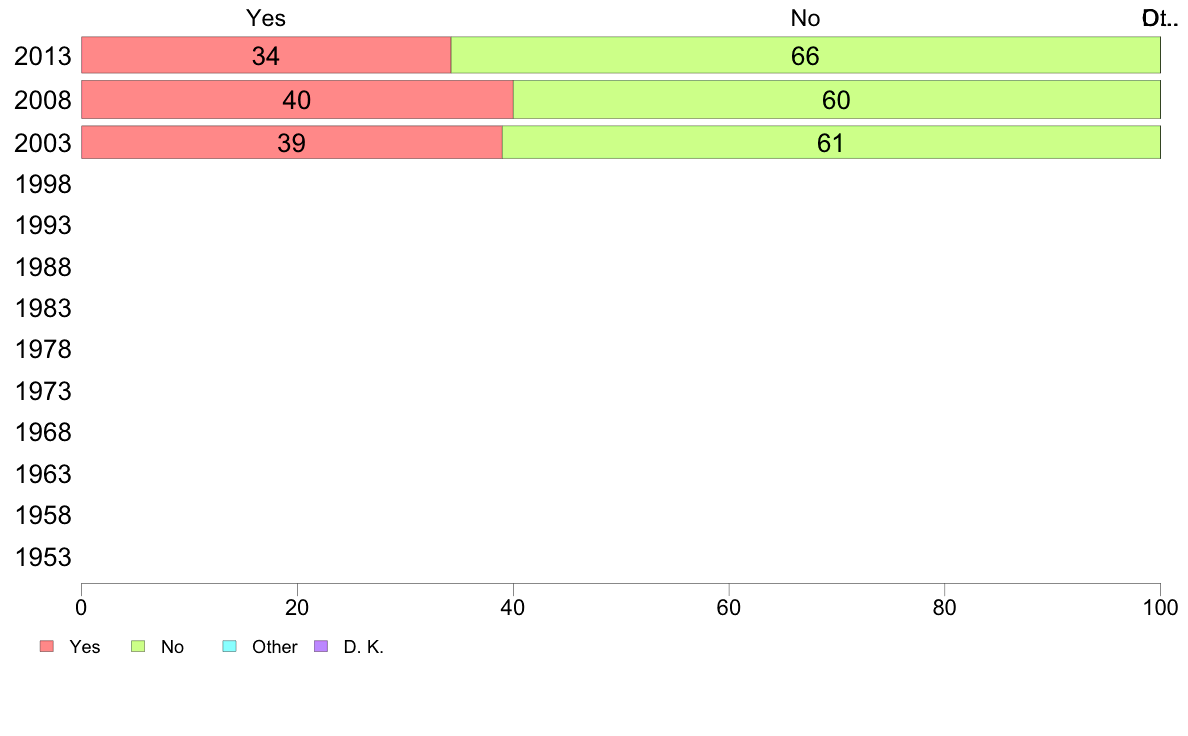Click the 1953 year label
This screenshot has height=736, width=1188.
[43, 557]
